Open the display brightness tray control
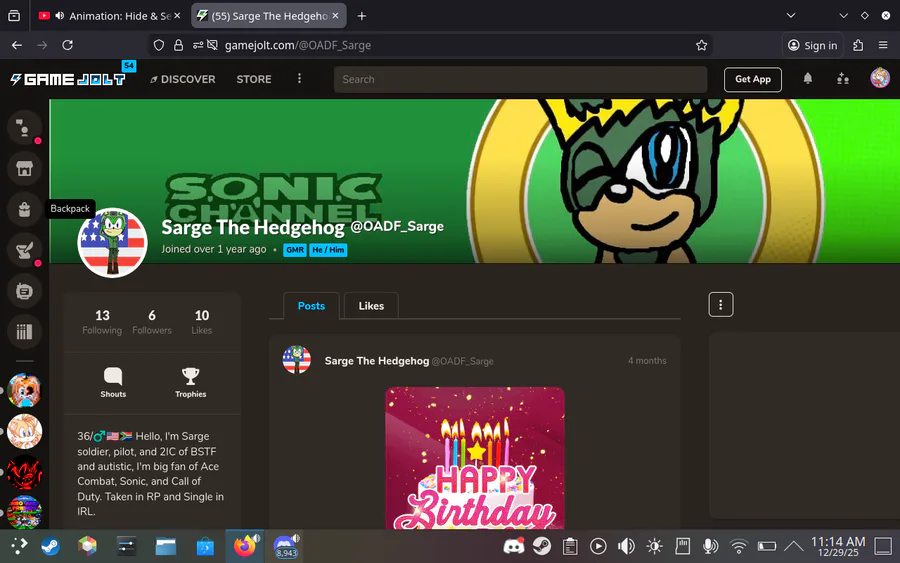This screenshot has width=900, height=563. (x=654, y=546)
